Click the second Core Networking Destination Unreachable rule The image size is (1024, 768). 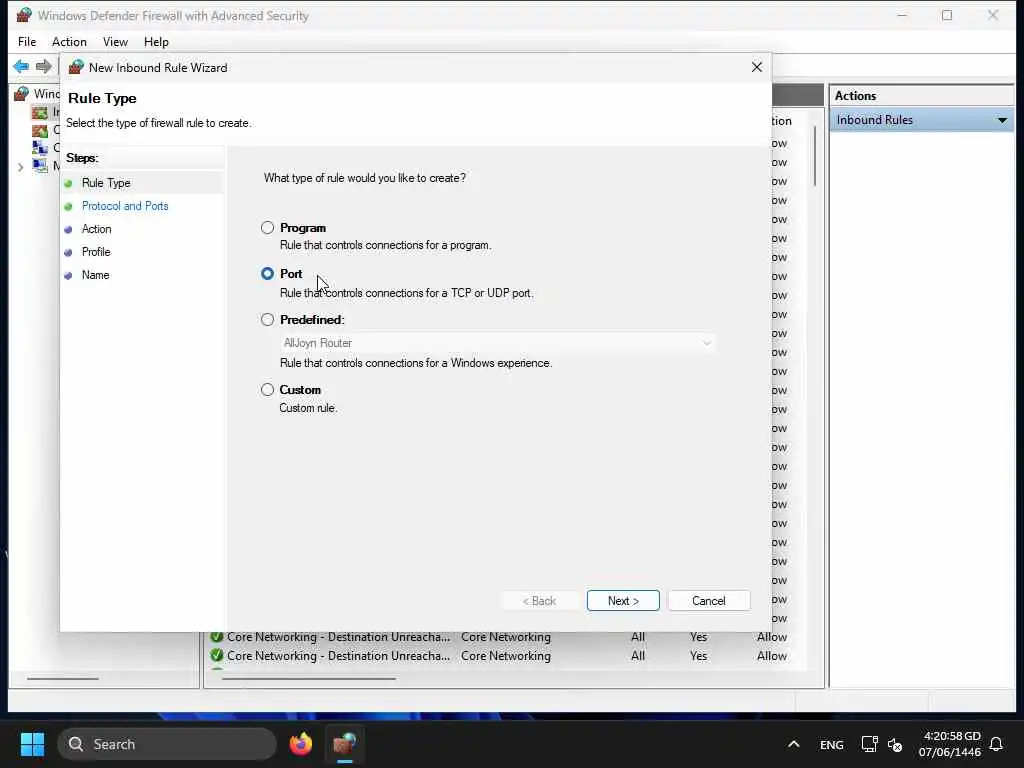[x=338, y=656]
